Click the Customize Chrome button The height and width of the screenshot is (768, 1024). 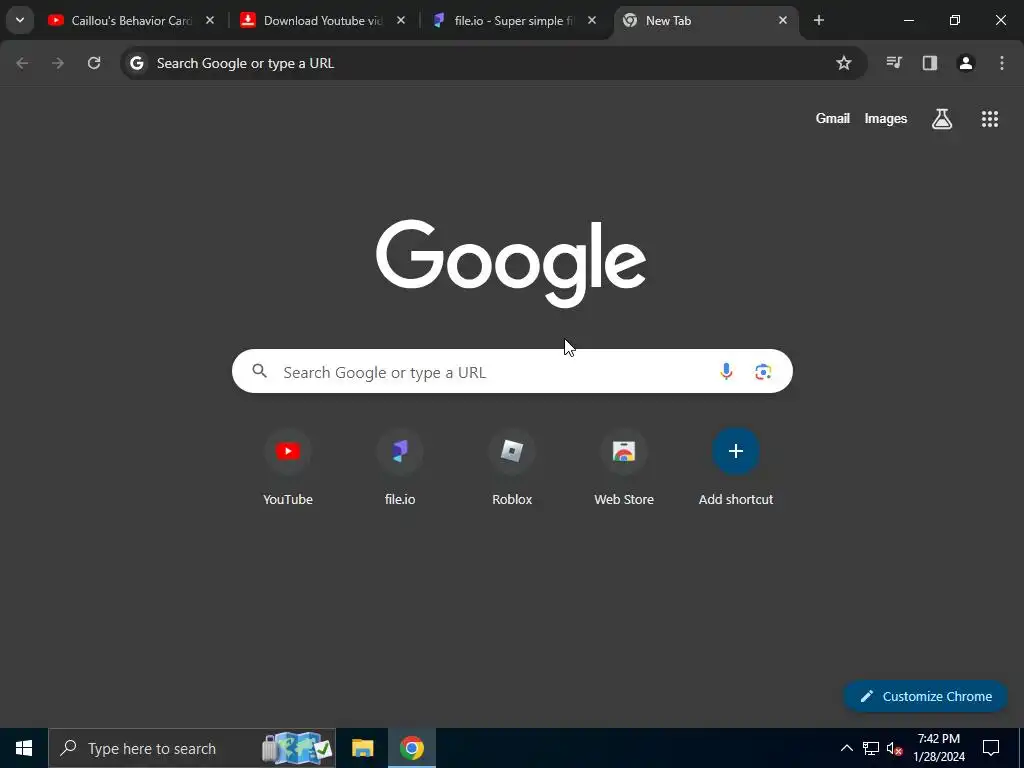pos(925,696)
